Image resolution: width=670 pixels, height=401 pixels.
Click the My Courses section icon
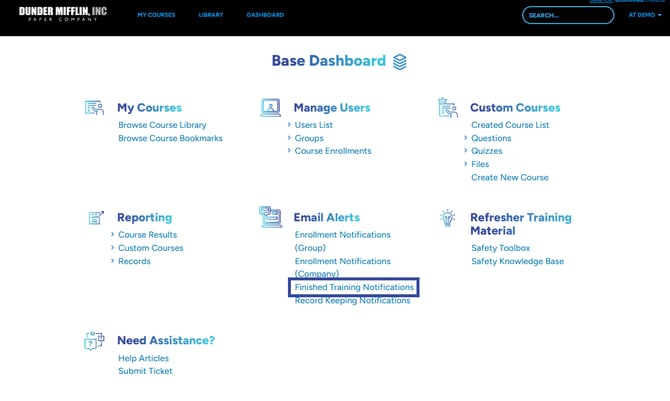[94, 108]
